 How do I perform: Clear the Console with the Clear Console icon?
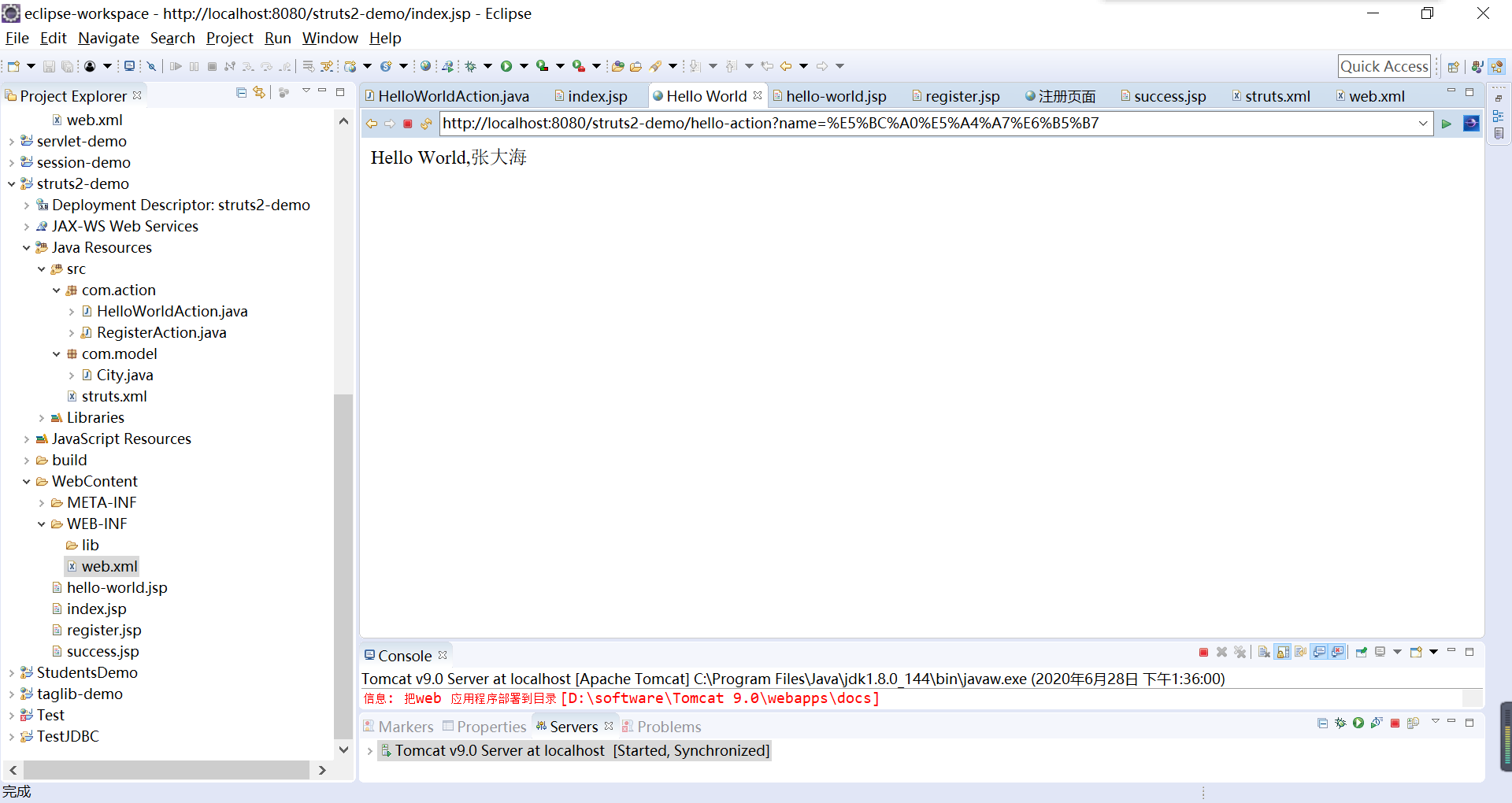(x=1263, y=652)
